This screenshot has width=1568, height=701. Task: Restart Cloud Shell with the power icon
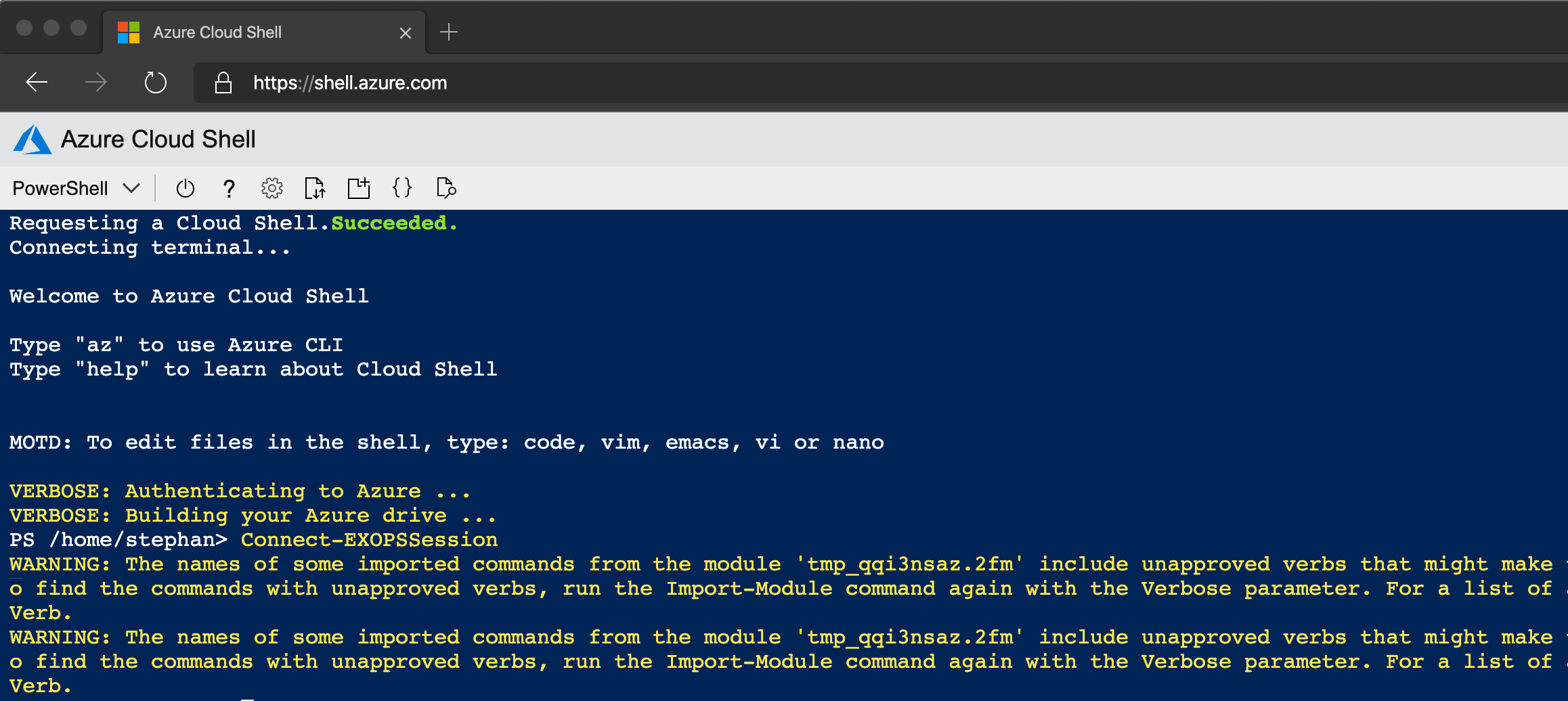point(185,188)
